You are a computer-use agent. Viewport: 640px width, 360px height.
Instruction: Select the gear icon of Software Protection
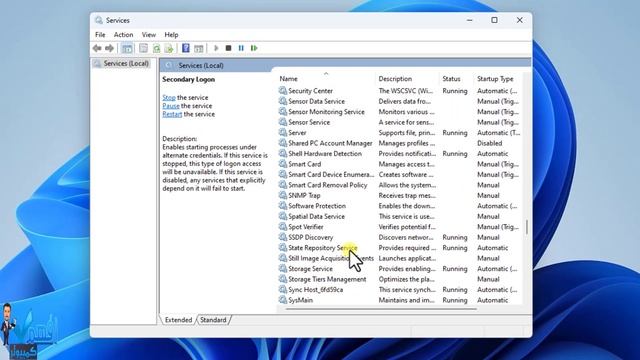point(282,206)
